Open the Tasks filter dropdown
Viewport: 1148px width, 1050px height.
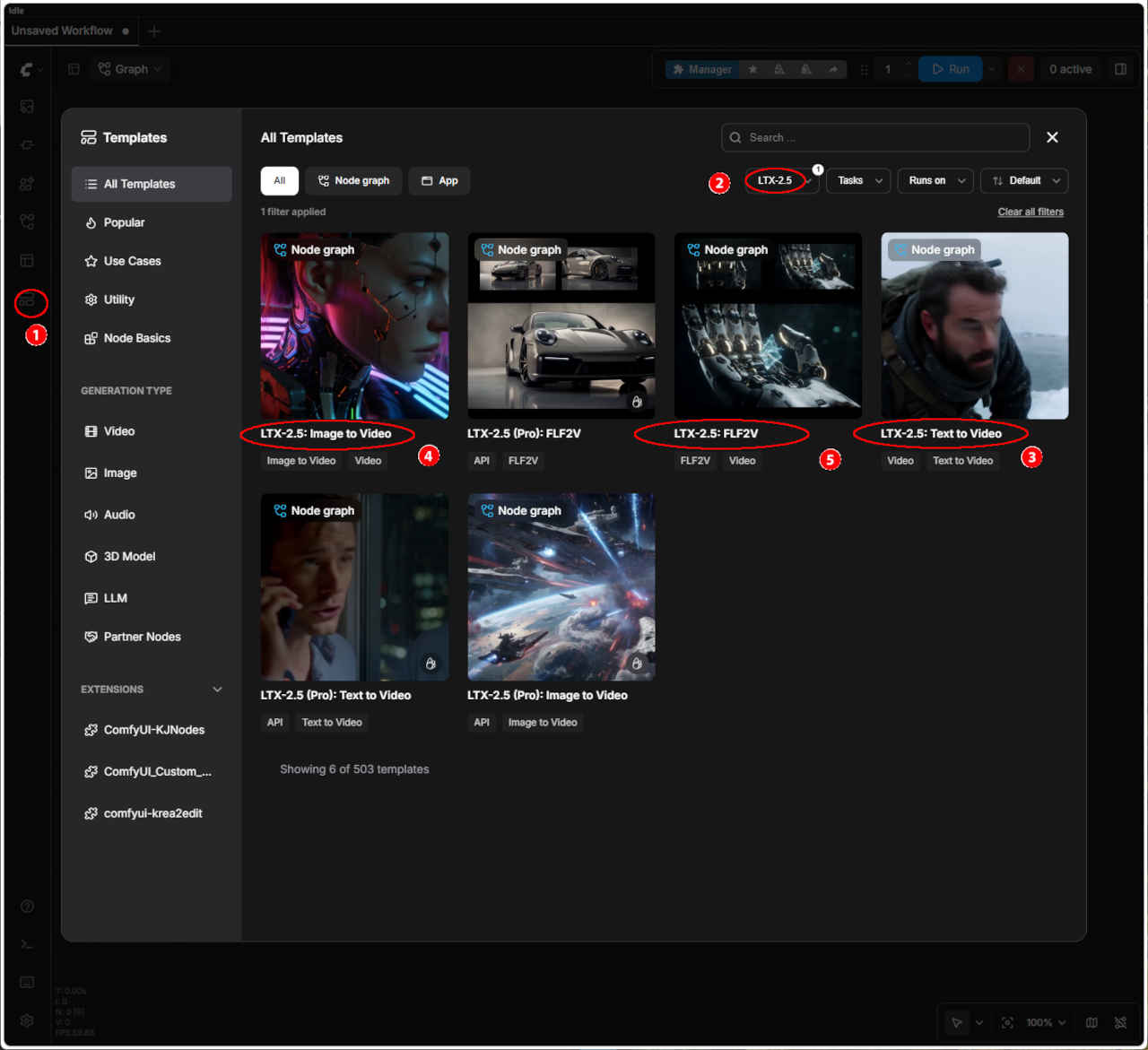pyautogui.click(x=858, y=180)
